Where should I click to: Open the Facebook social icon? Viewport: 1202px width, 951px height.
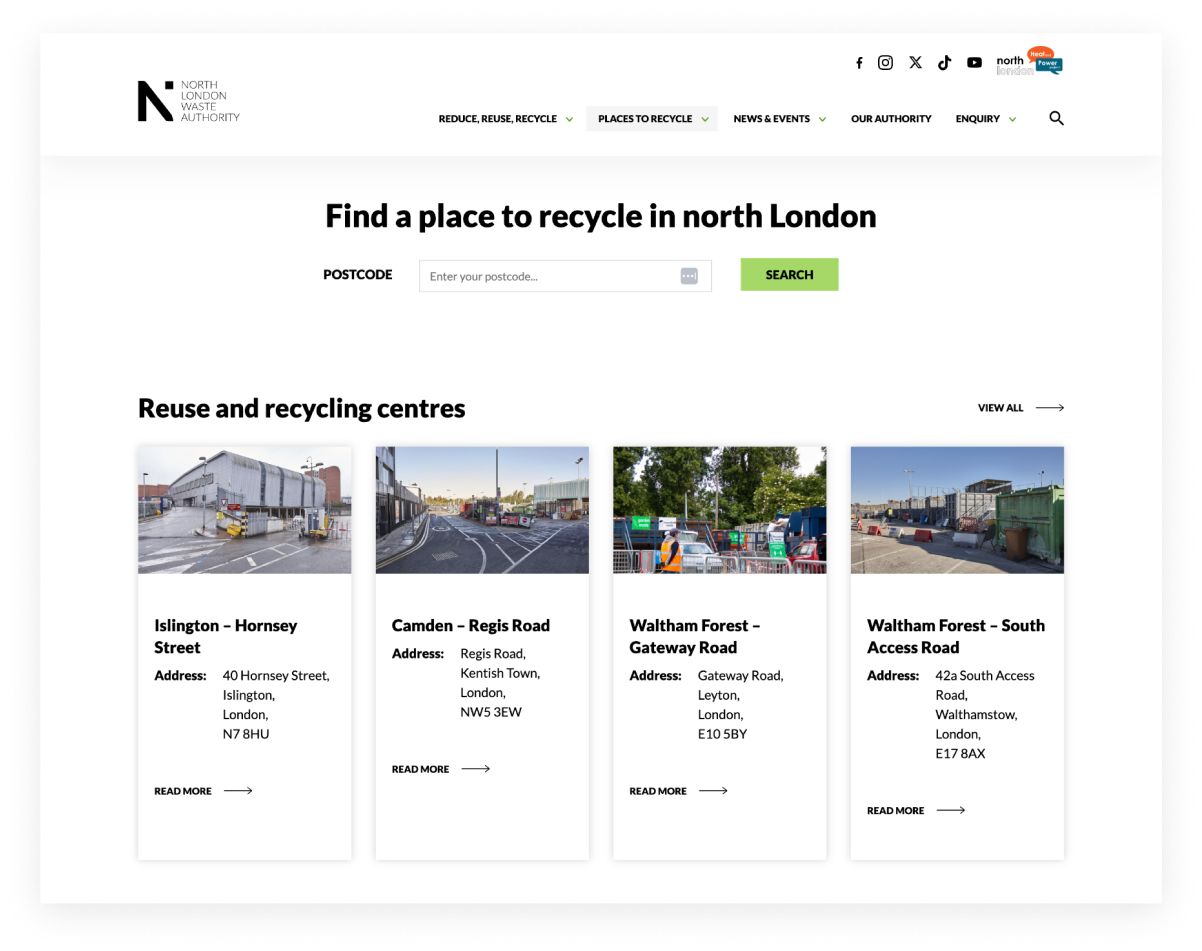(x=858, y=62)
